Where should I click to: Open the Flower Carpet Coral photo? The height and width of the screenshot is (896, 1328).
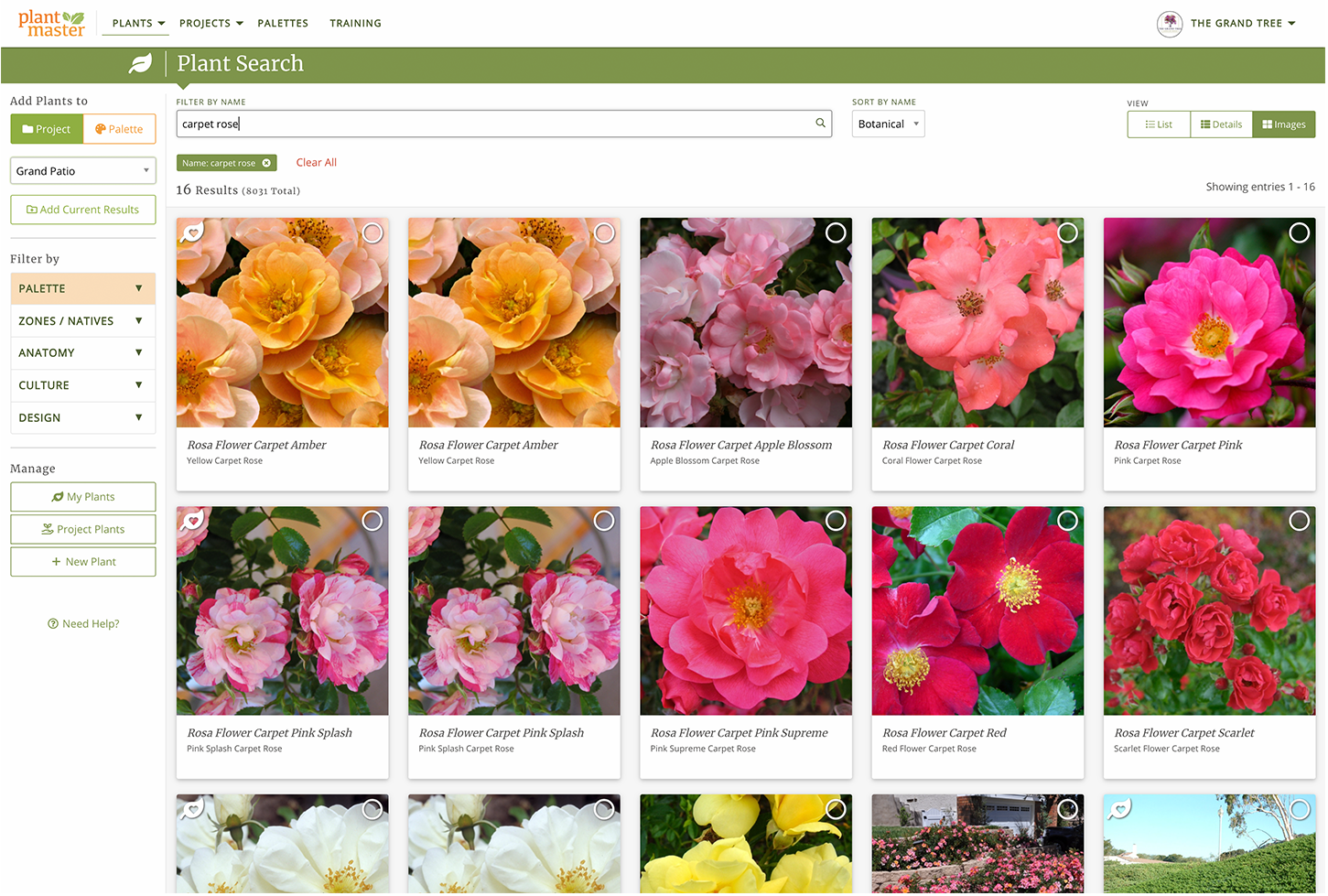point(977,322)
